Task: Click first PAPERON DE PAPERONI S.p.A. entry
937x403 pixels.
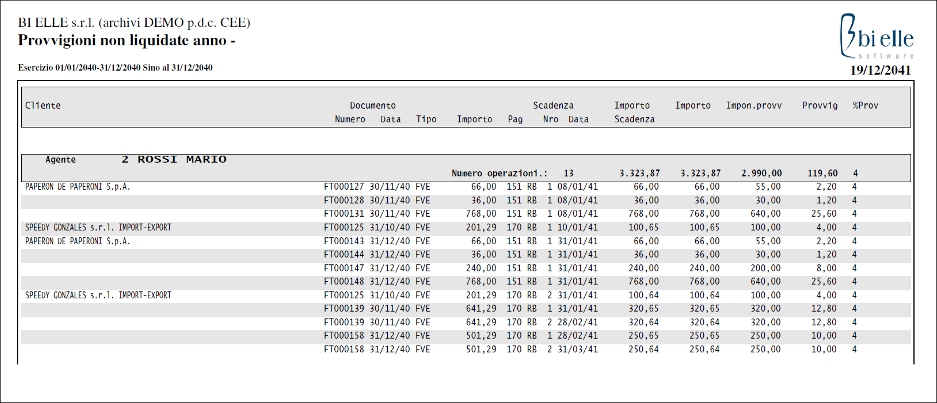Action: click(x=78, y=187)
